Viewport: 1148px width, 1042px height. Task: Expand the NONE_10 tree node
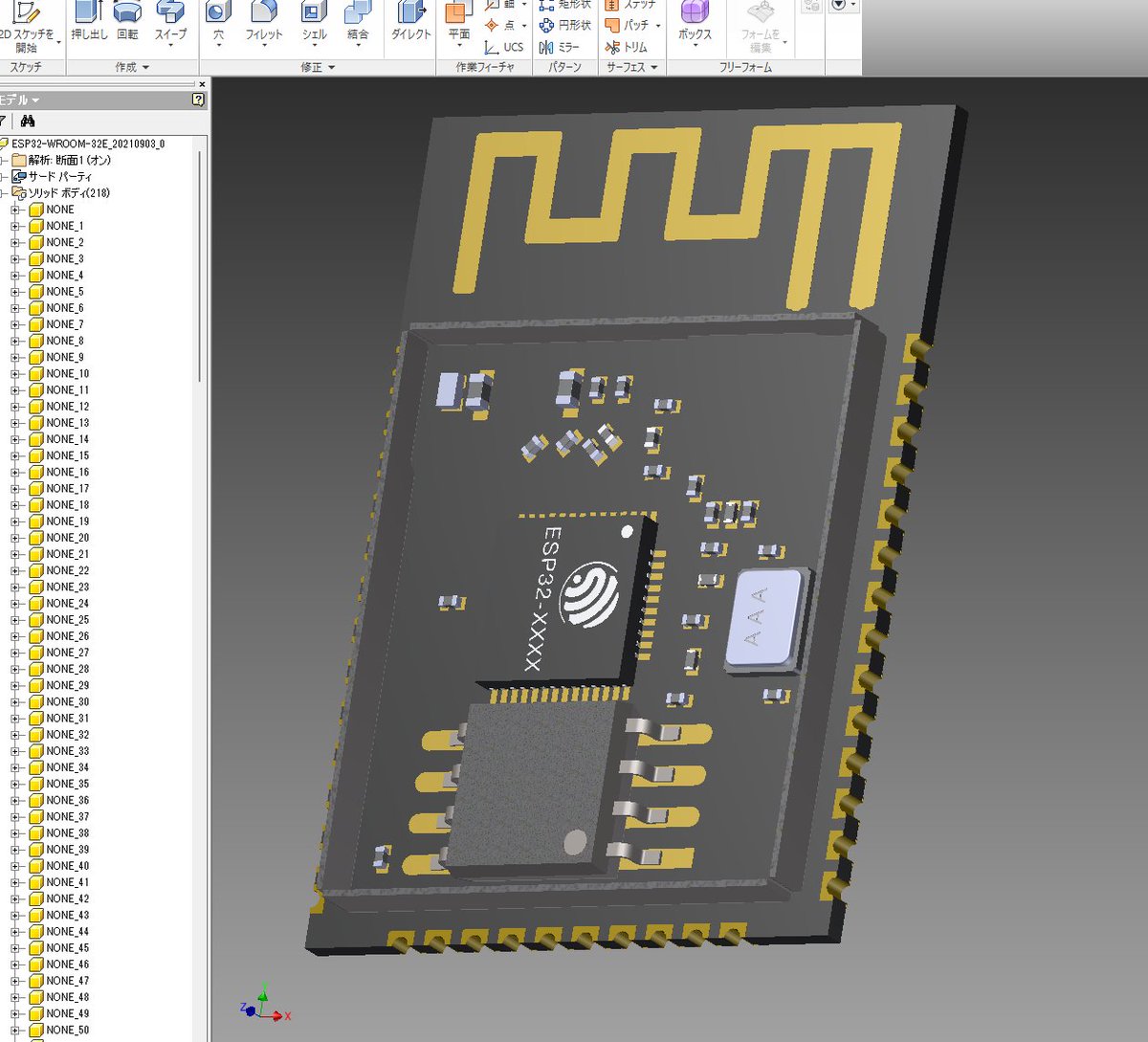click(15, 374)
